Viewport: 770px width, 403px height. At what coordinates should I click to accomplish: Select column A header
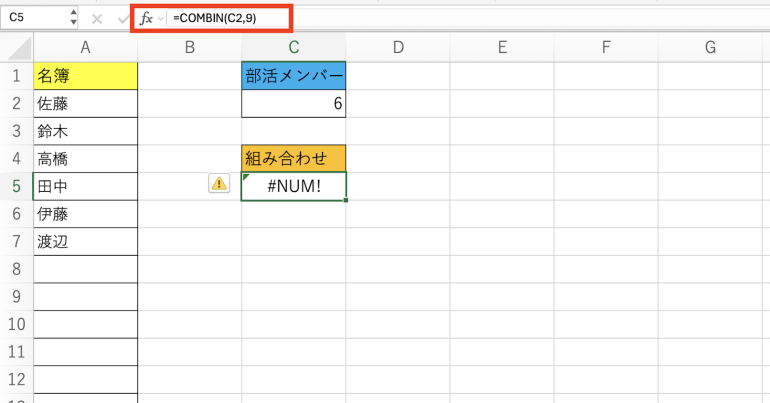pyautogui.click(x=85, y=47)
